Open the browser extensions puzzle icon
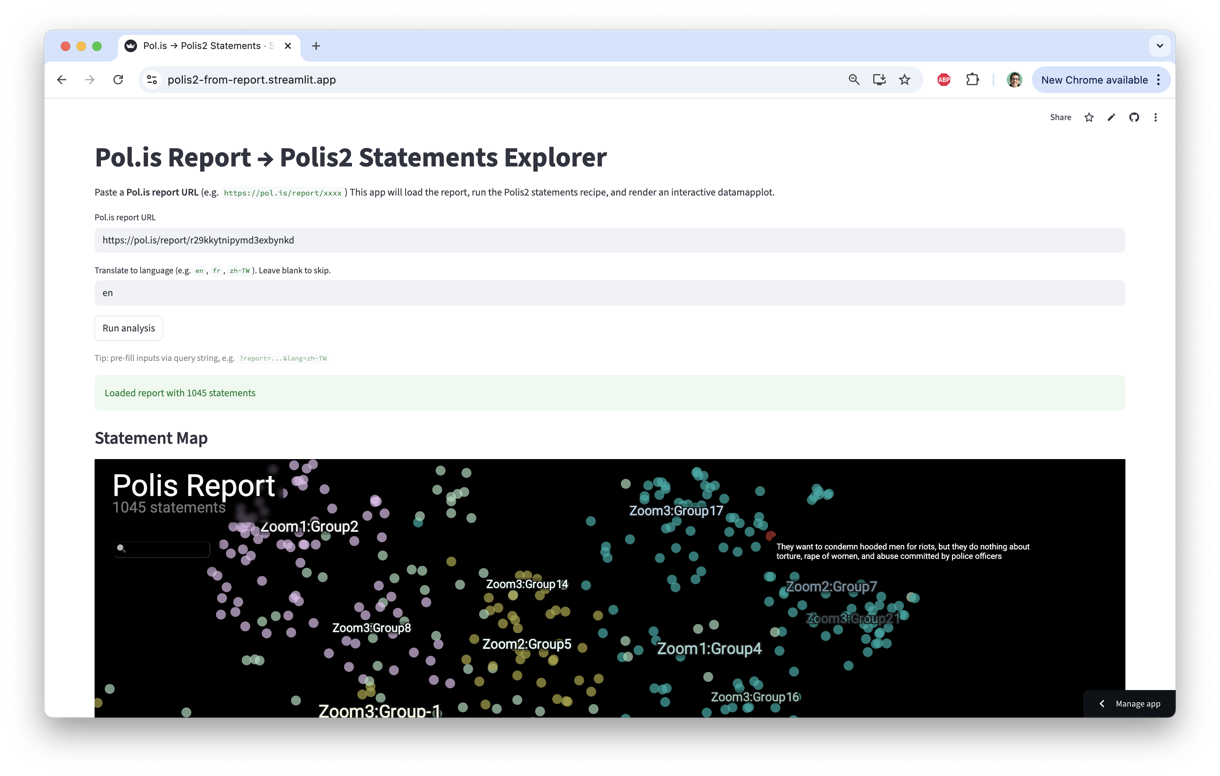1220x776 pixels. pos(972,80)
